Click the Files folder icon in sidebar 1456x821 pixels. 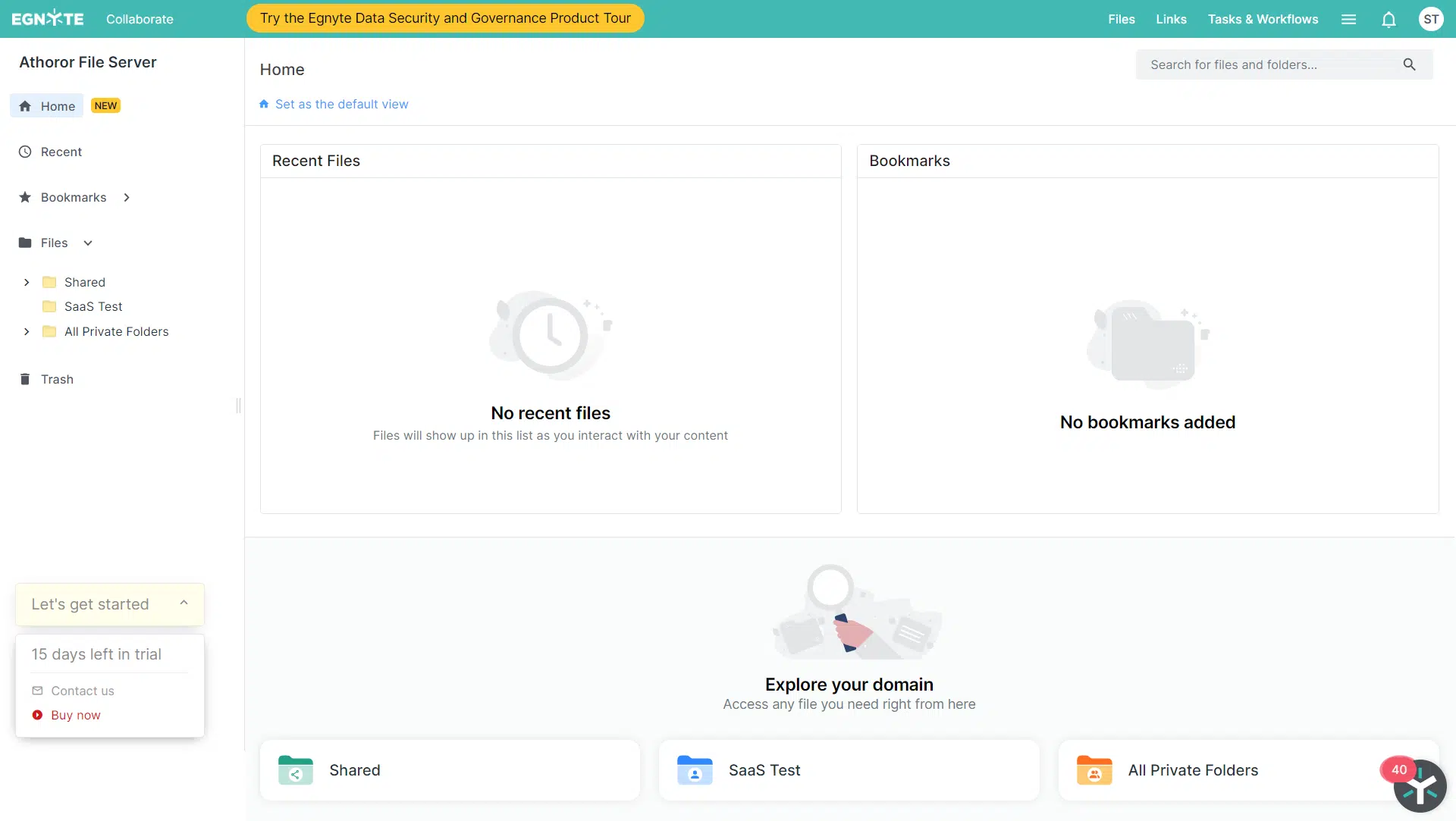pyautogui.click(x=25, y=243)
